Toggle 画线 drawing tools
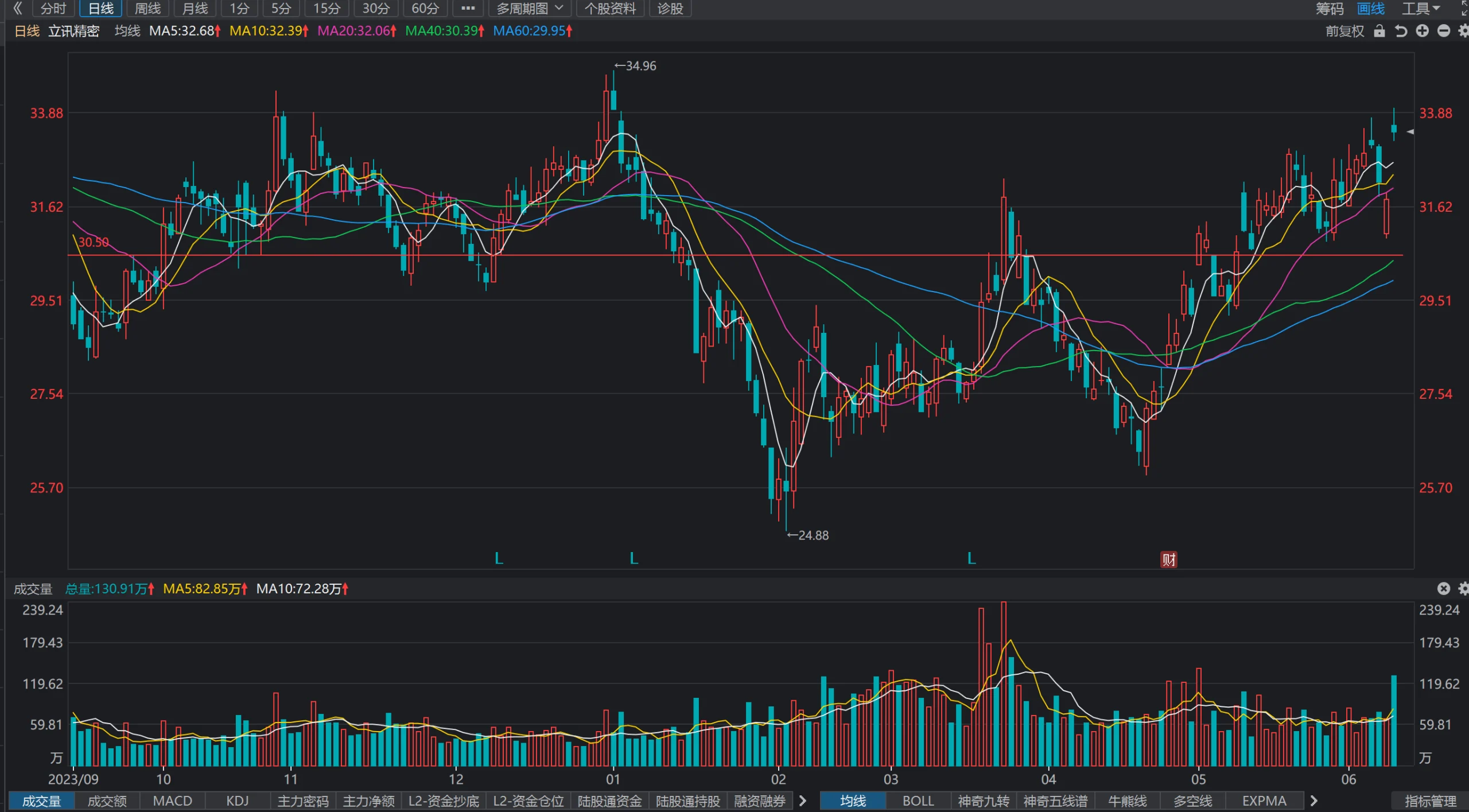1469x812 pixels. click(x=1371, y=8)
